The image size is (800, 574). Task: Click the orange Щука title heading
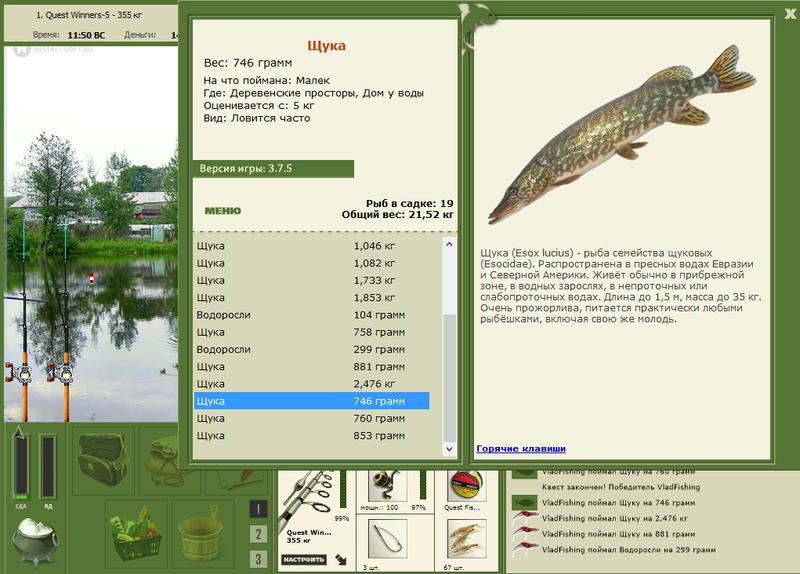click(327, 46)
